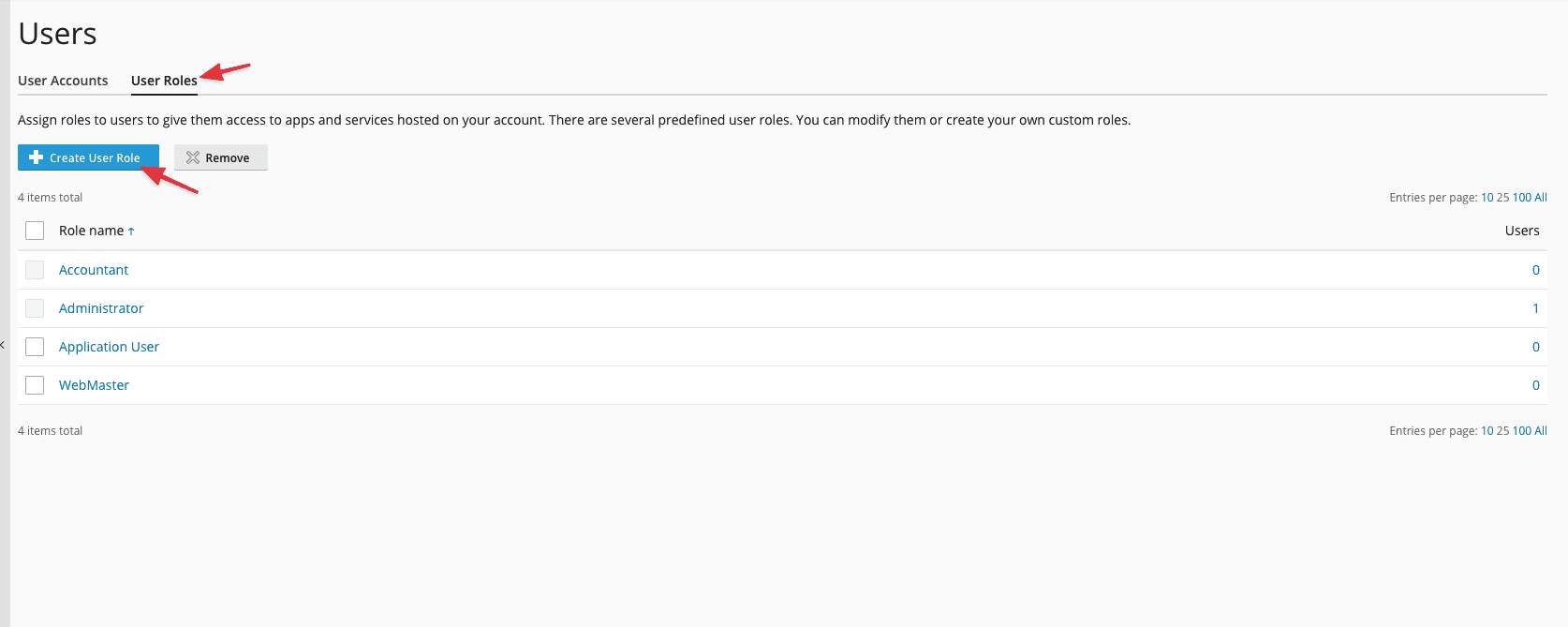Show 10 entries per page at top

(x=1487, y=198)
